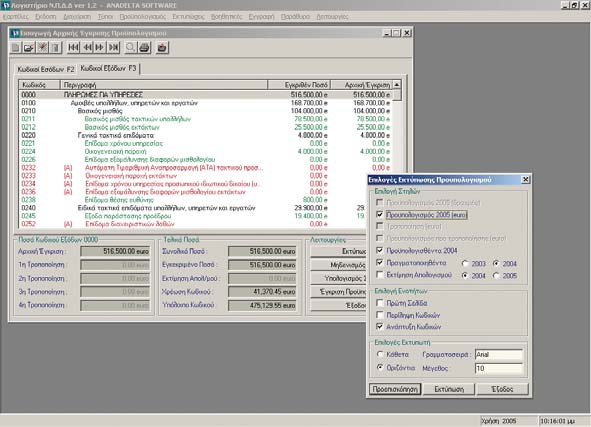Viewport: 591px width, 427px height.
Task: Select the 2003 radio for Πραγματοποιηθέντα
Action: (465, 263)
